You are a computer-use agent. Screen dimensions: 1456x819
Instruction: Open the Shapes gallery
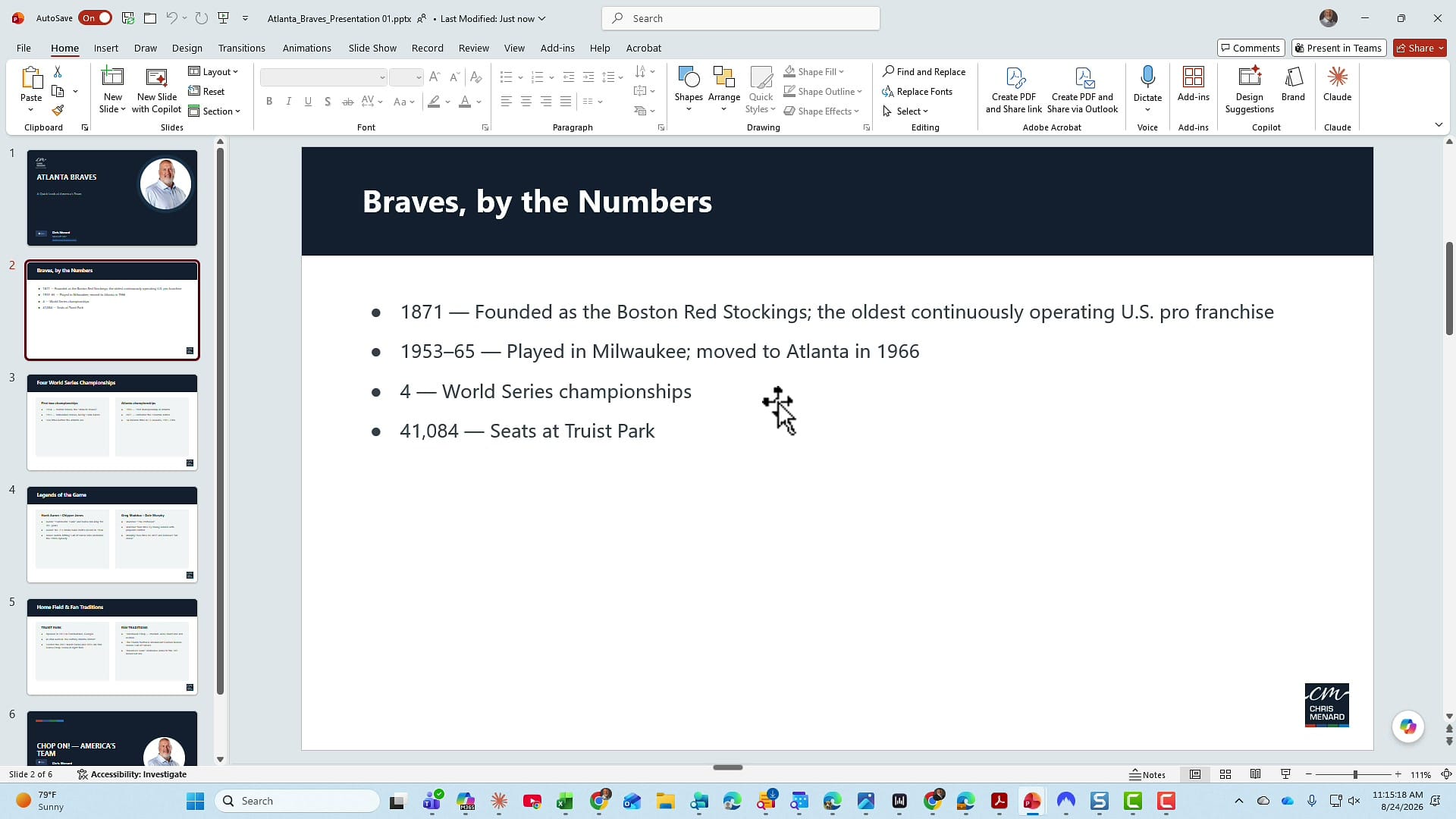689,89
